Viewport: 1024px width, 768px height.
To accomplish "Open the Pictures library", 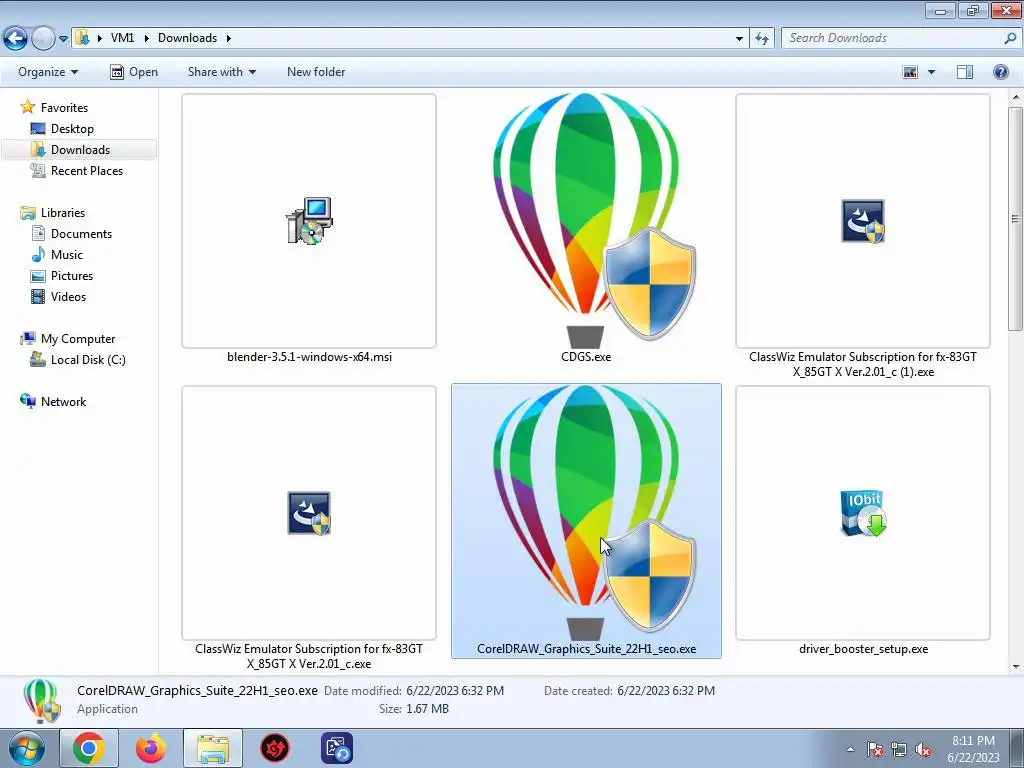I will click(72, 276).
